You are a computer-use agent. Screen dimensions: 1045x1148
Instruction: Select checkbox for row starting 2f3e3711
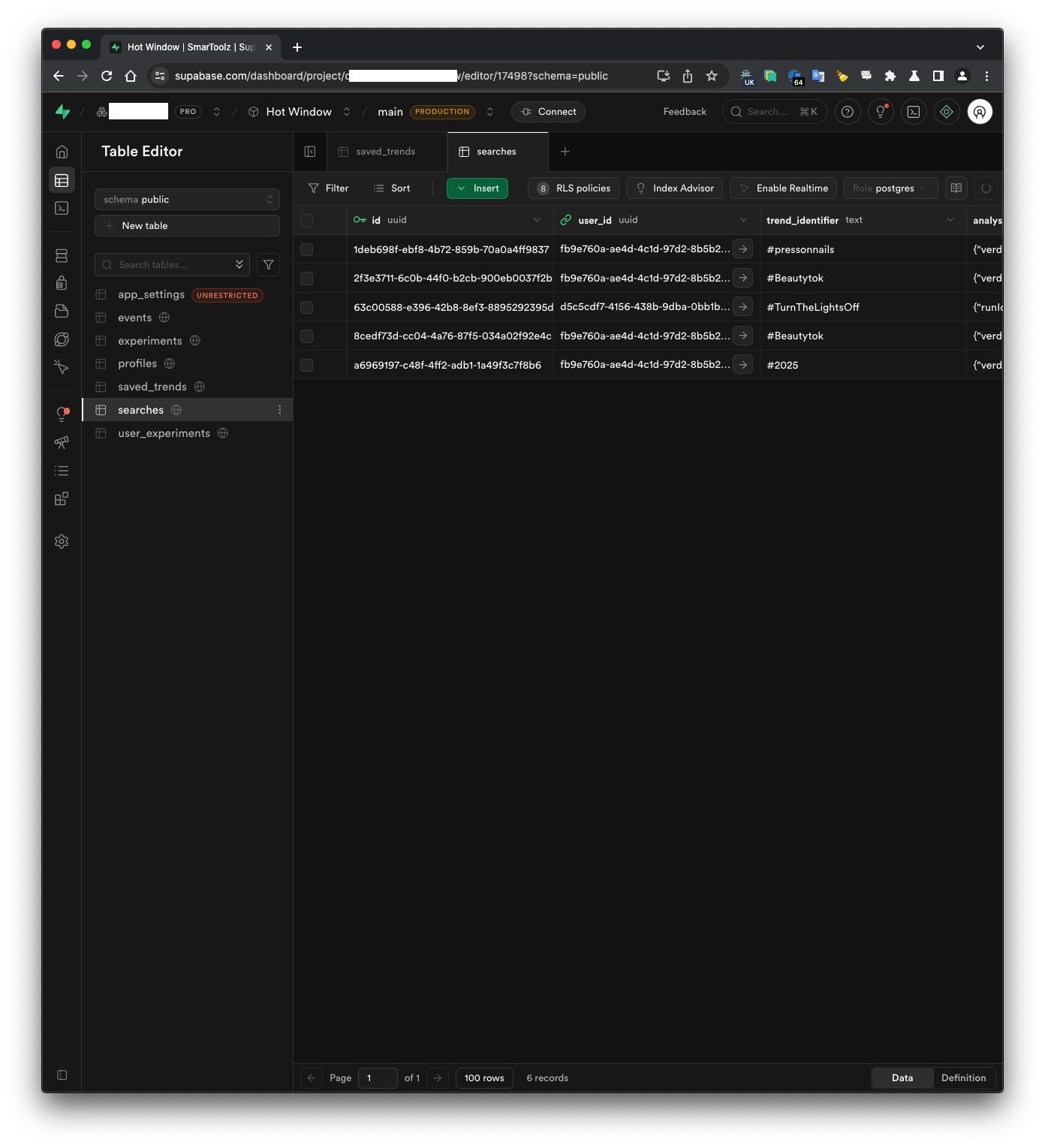306,278
